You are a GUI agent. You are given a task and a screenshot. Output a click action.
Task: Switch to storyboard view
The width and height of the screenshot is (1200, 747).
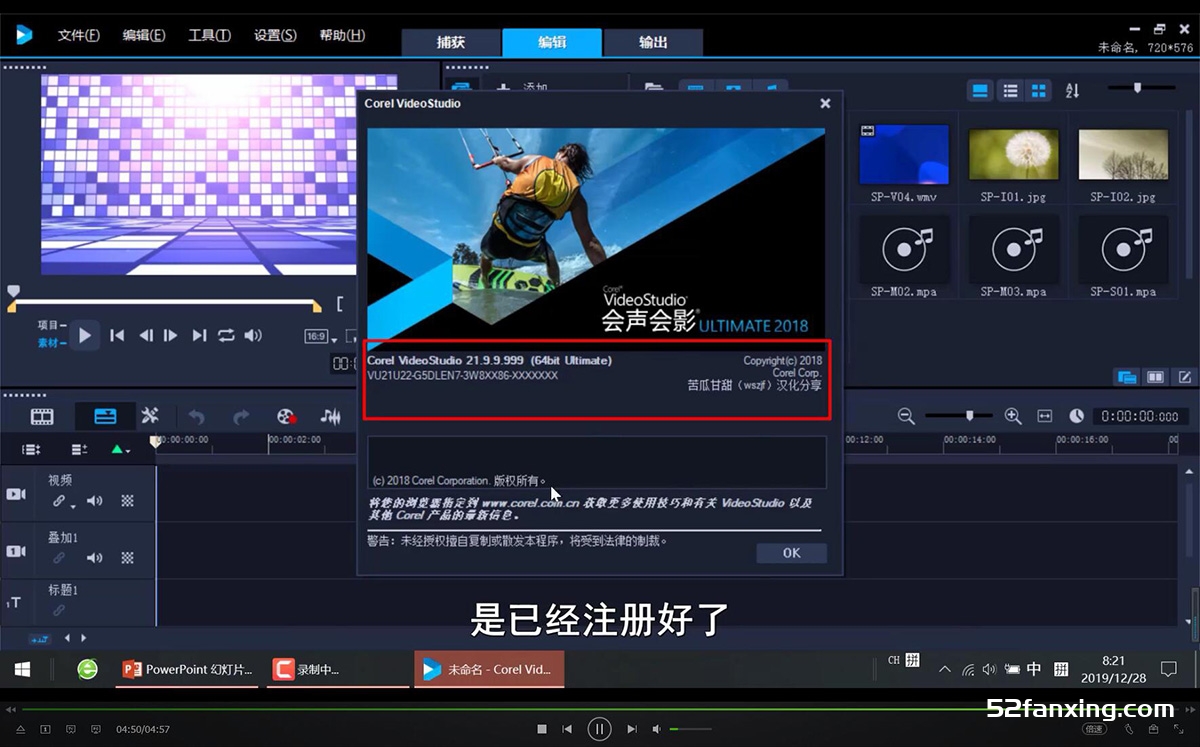click(x=42, y=416)
